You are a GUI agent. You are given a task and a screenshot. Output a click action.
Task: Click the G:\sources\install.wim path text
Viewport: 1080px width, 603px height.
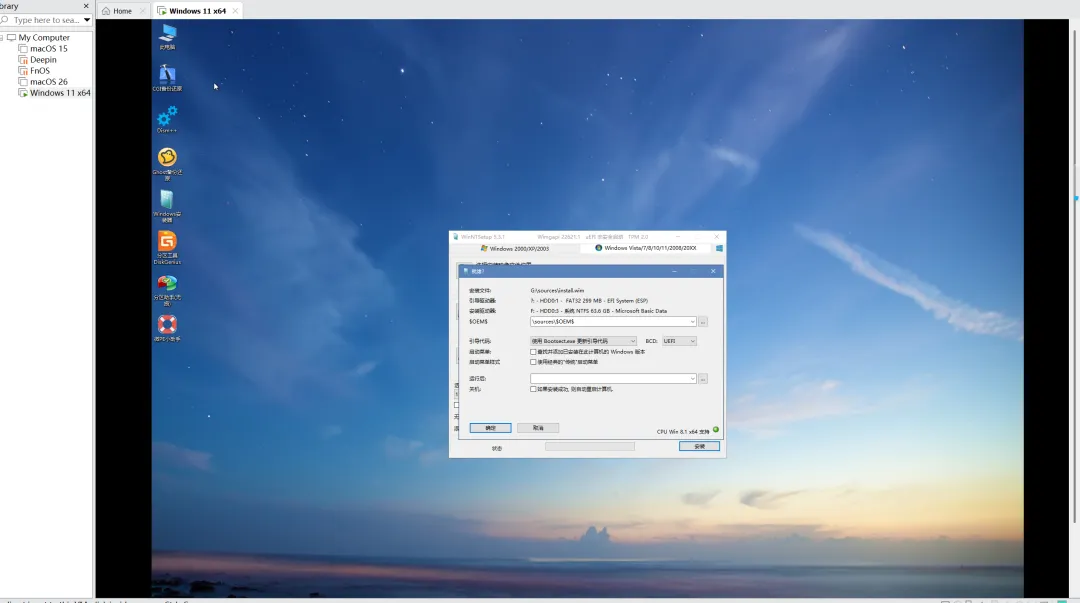pos(557,291)
